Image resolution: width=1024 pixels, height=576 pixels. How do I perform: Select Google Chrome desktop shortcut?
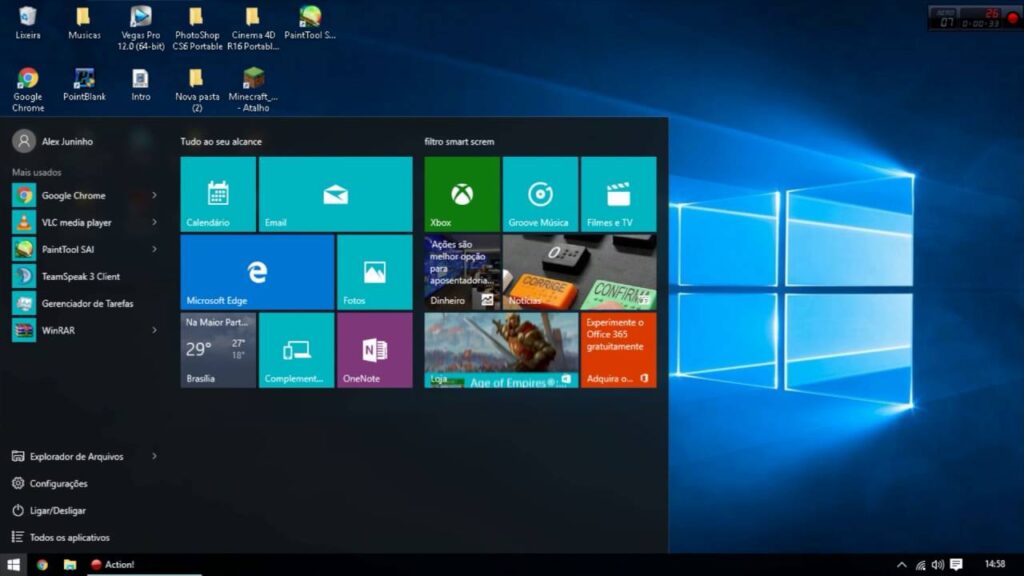click(27, 90)
